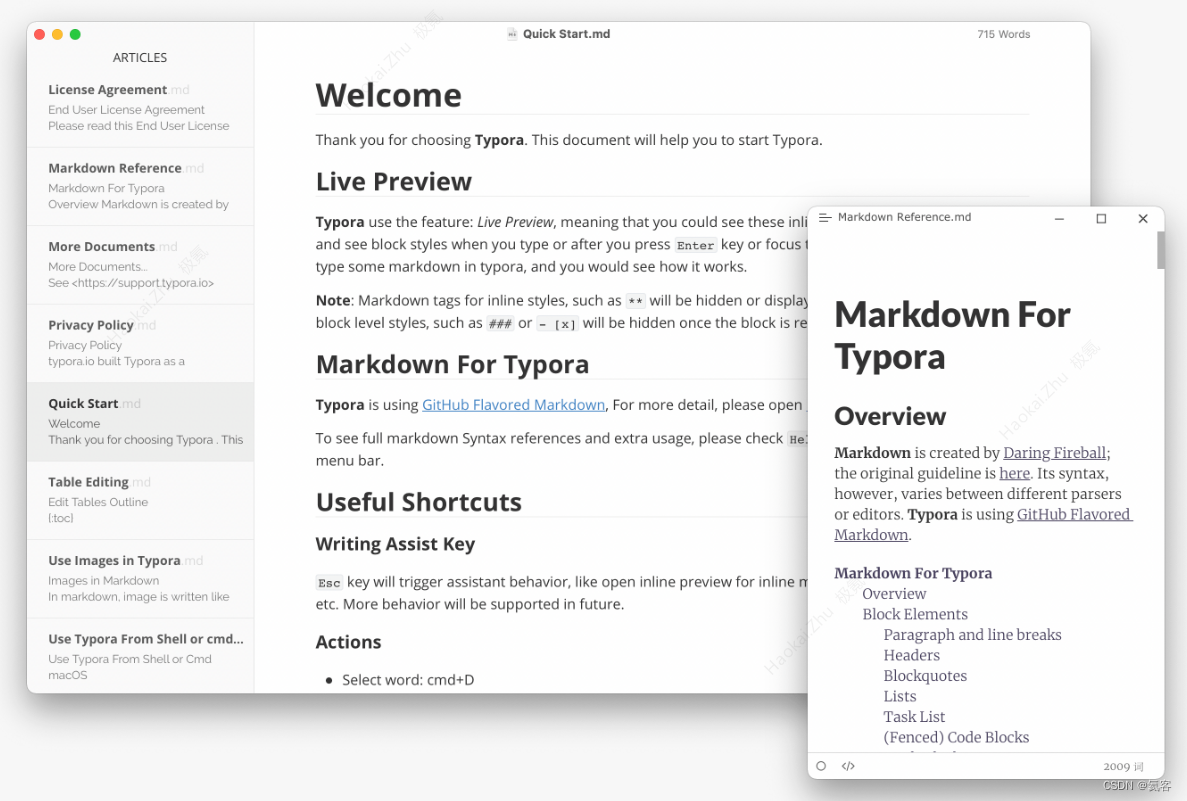The width and height of the screenshot is (1187, 801).
Task: Open Table Editing article in sidebar
Action: click(140, 500)
